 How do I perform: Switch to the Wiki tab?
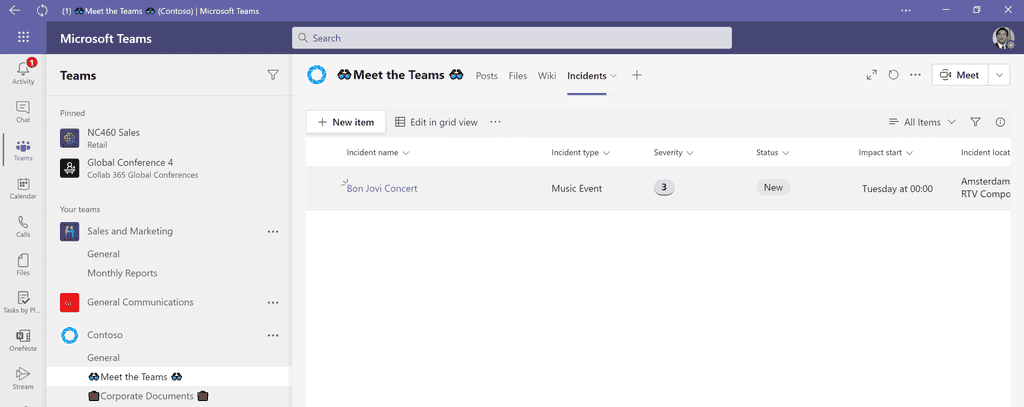(547, 76)
